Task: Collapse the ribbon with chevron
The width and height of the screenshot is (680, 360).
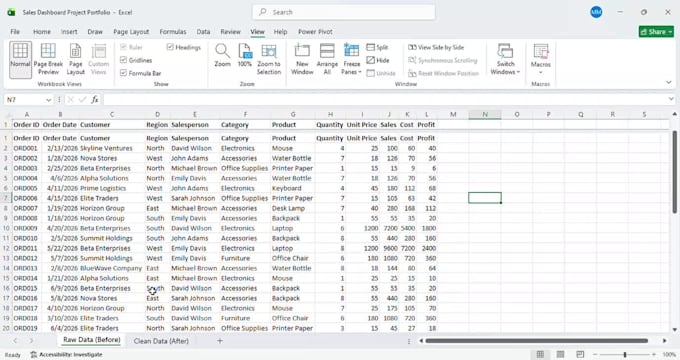Action: tap(669, 82)
